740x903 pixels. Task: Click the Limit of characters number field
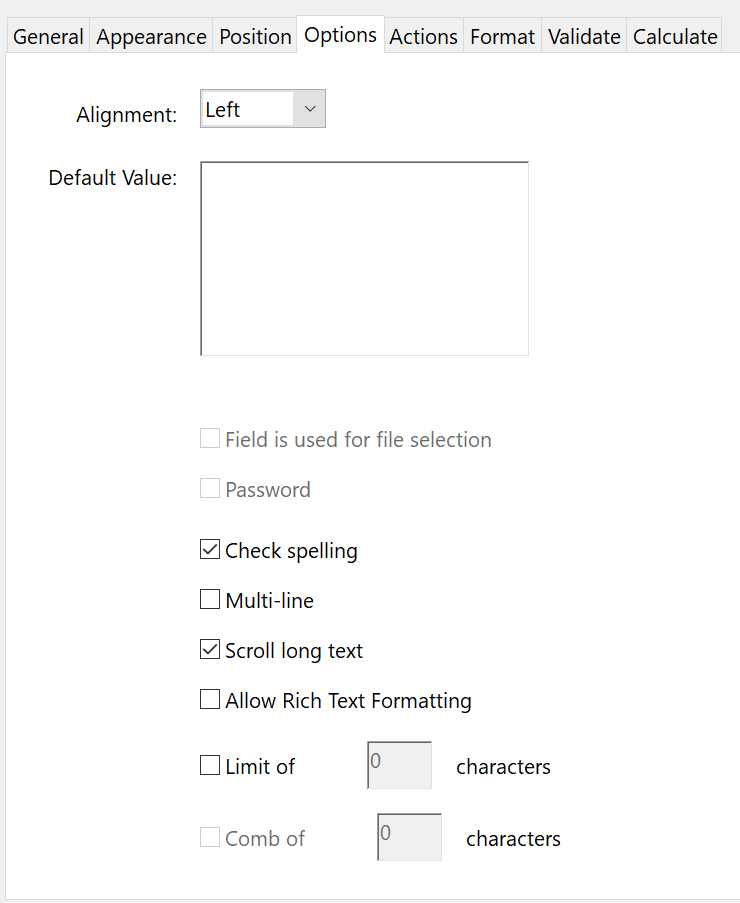click(x=399, y=764)
